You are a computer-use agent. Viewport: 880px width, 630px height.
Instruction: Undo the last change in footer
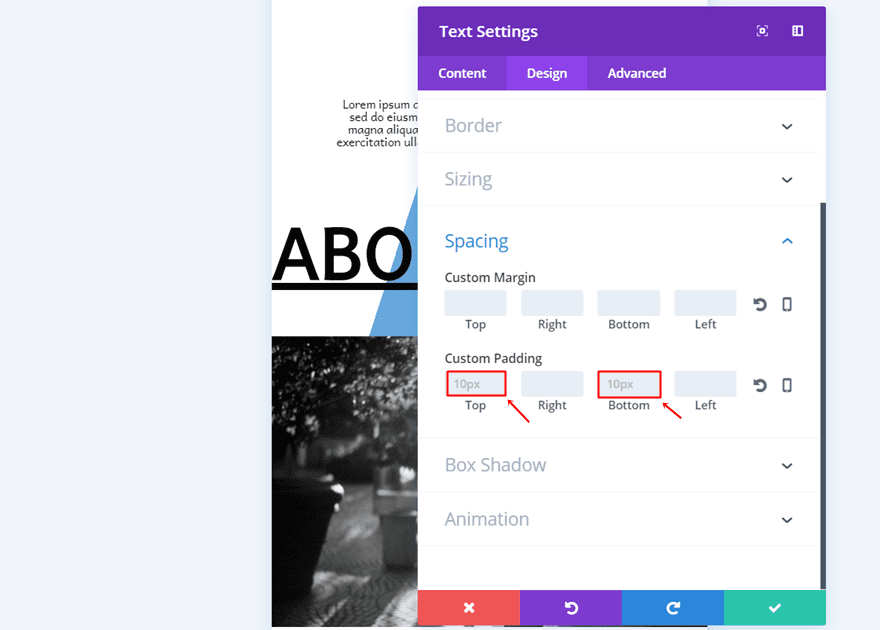click(x=571, y=607)
